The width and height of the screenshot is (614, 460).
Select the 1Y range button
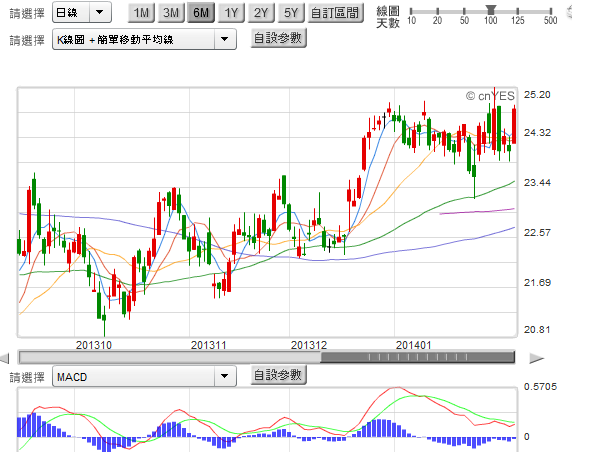[x=231, y=13]
